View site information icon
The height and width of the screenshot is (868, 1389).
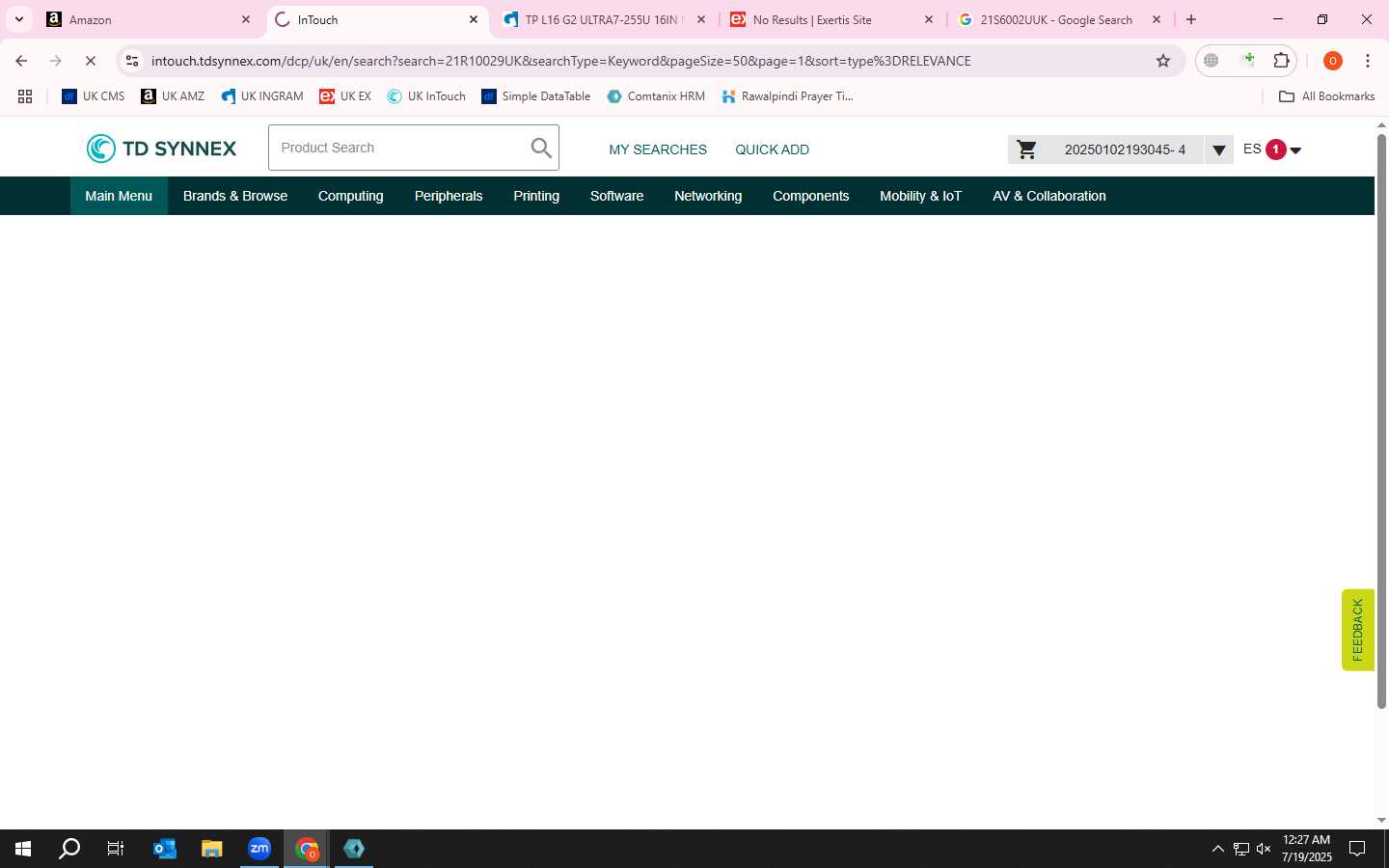[132, 61]
